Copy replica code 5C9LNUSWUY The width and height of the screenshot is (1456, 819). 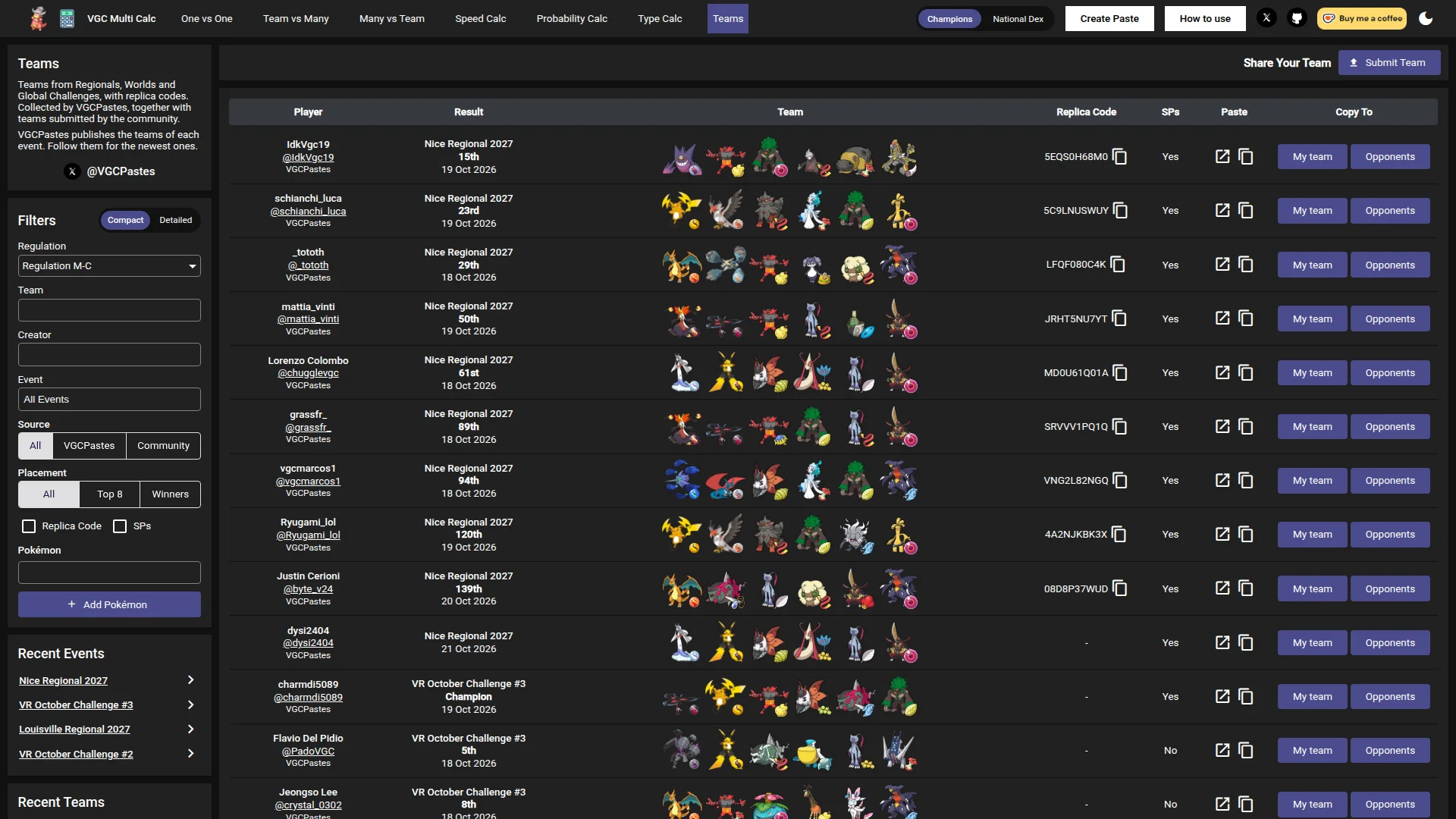1121,211
